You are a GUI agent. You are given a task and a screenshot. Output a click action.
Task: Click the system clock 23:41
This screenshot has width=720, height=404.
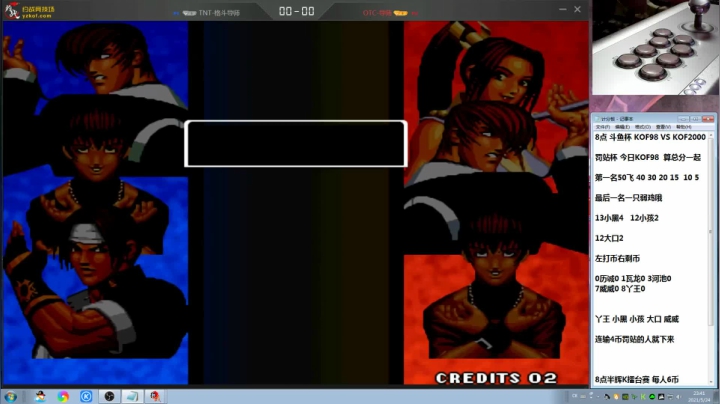coord(698,397)
